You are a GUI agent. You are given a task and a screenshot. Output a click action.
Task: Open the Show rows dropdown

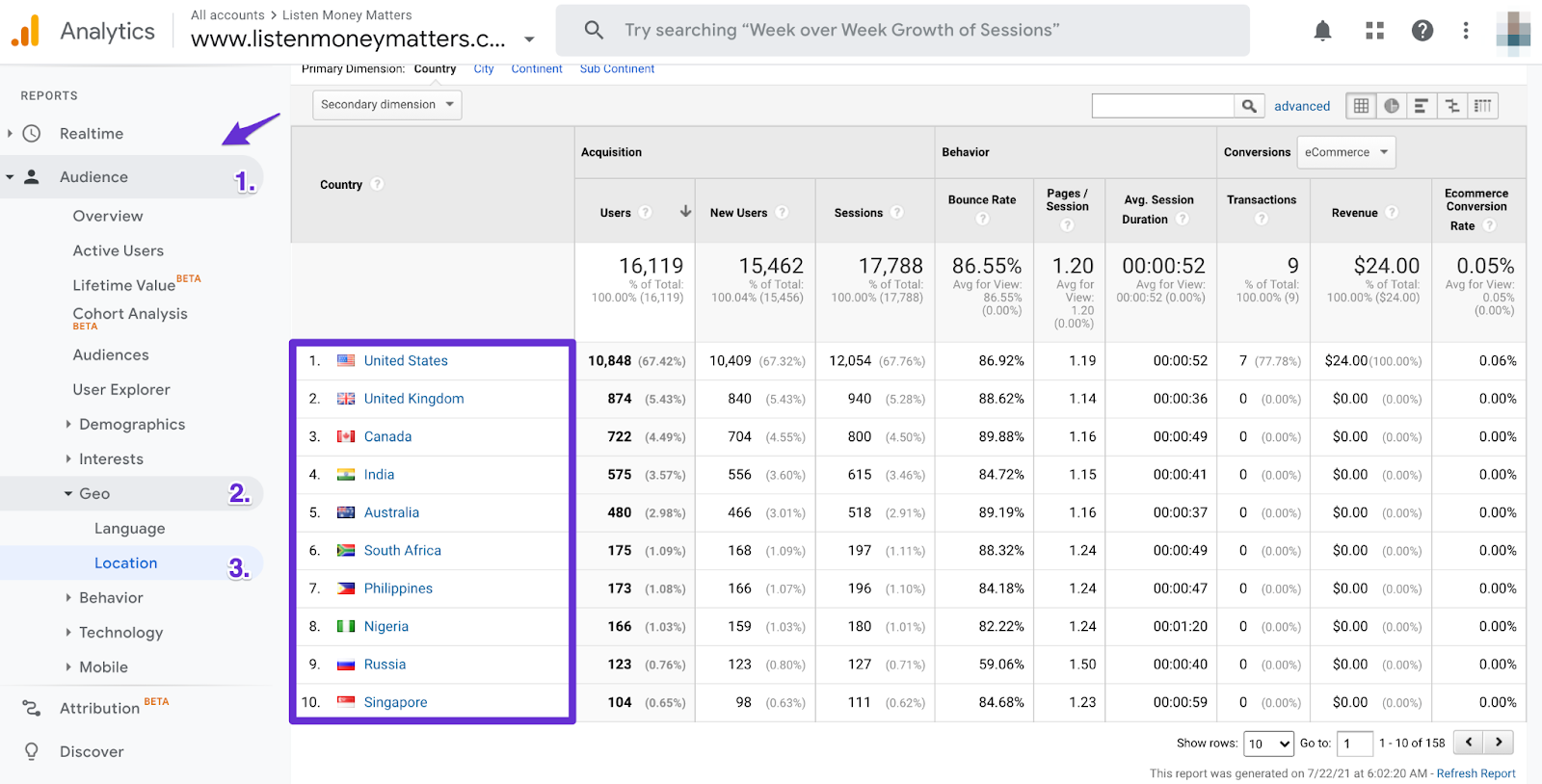coord(1268,744)
